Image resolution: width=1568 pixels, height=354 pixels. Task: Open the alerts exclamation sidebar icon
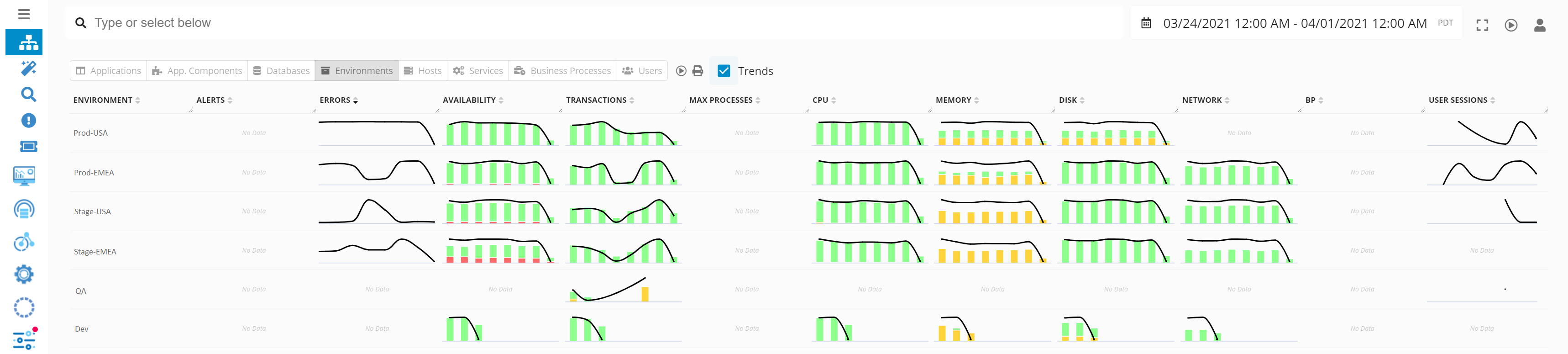pyautogui.click(x=28, y=121)
